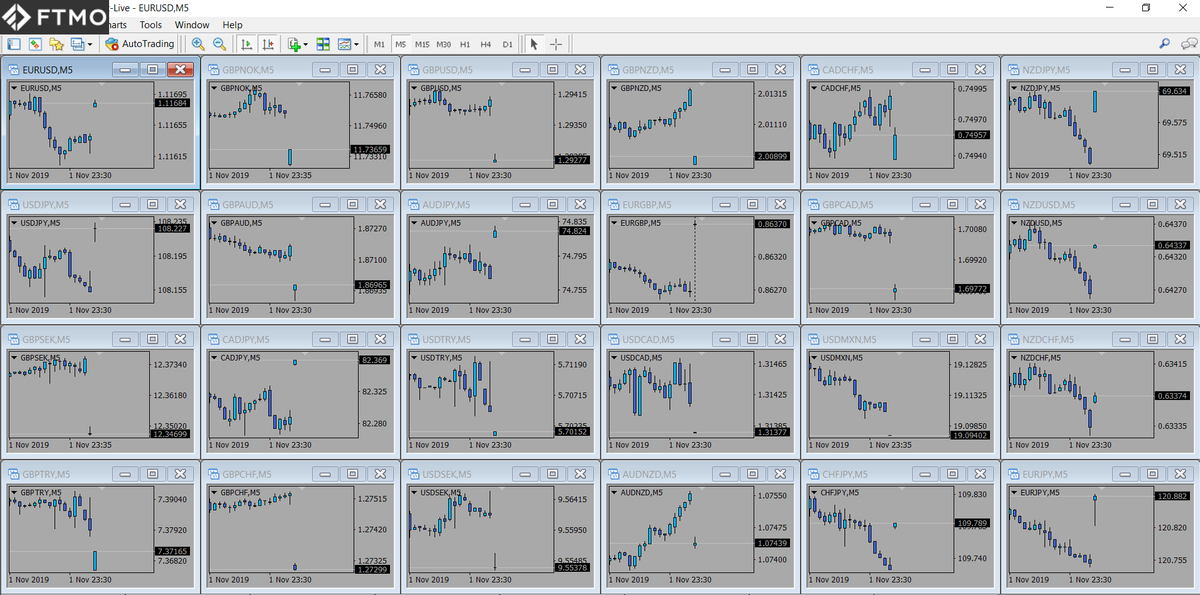
Task: Click the Indicators list plus icon
Action: 293,44
